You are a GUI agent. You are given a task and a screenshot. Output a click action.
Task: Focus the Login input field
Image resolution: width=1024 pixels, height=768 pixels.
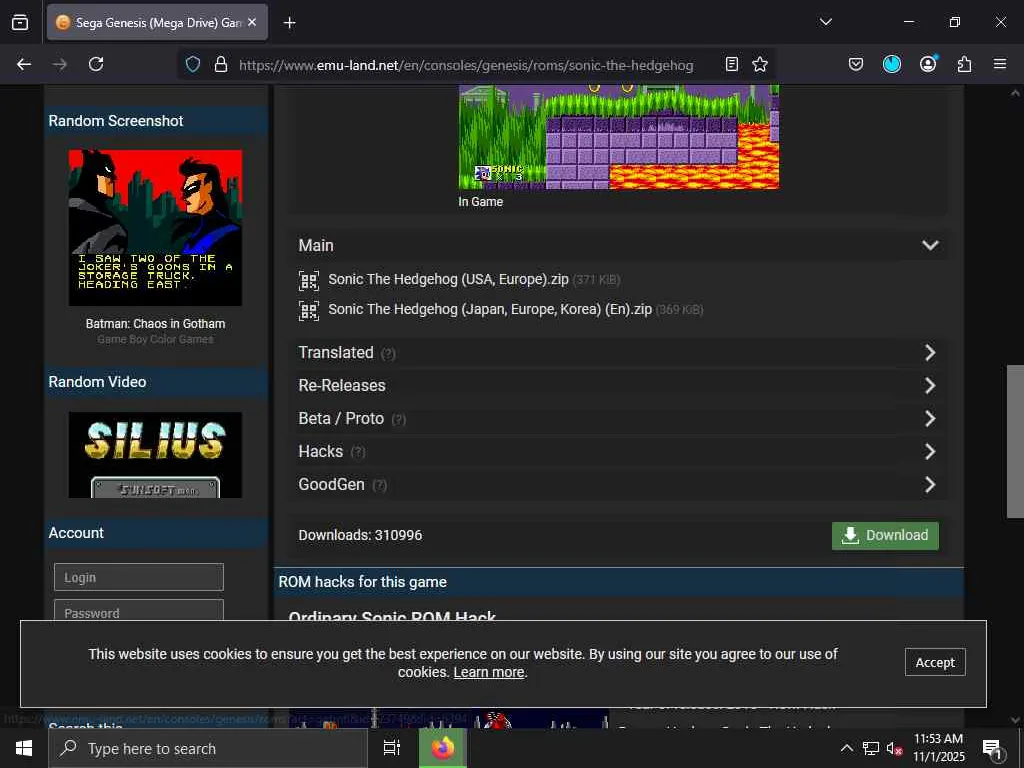click(138, 577)
